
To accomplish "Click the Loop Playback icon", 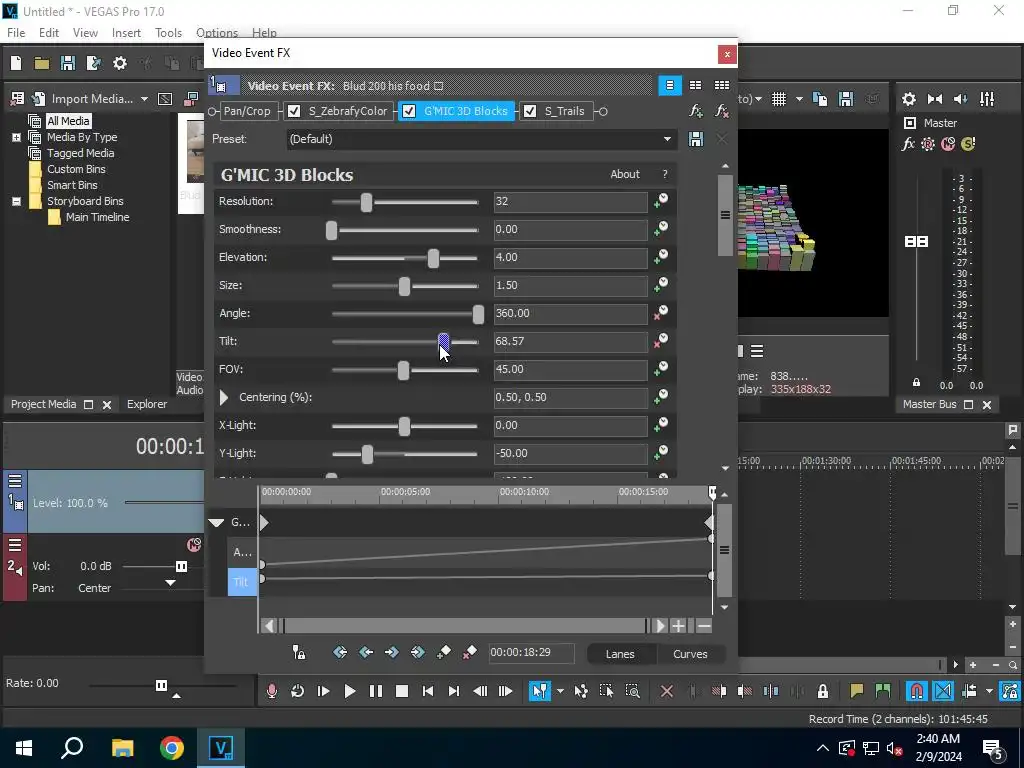I will (x=297, y=691).
